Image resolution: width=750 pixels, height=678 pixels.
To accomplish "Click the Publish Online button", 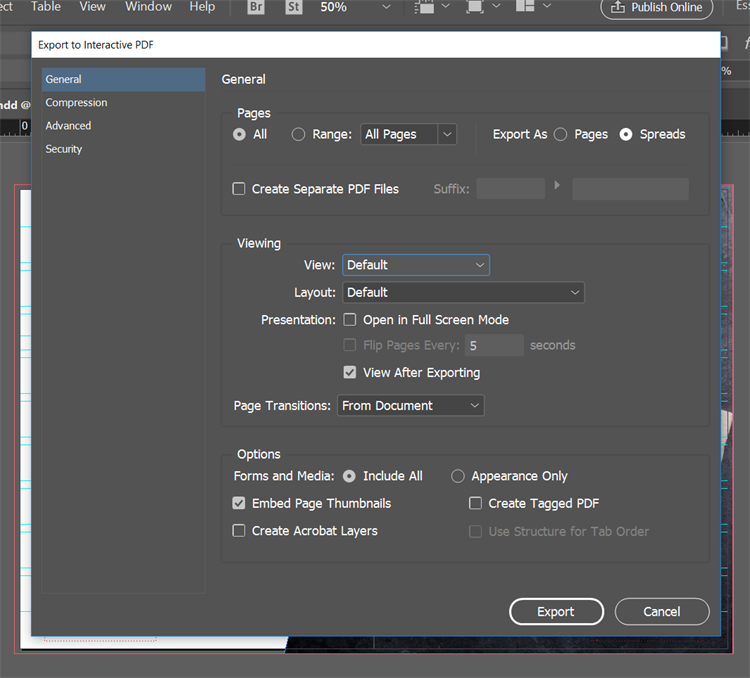I will pyautogui.click(x=657, y=8).
